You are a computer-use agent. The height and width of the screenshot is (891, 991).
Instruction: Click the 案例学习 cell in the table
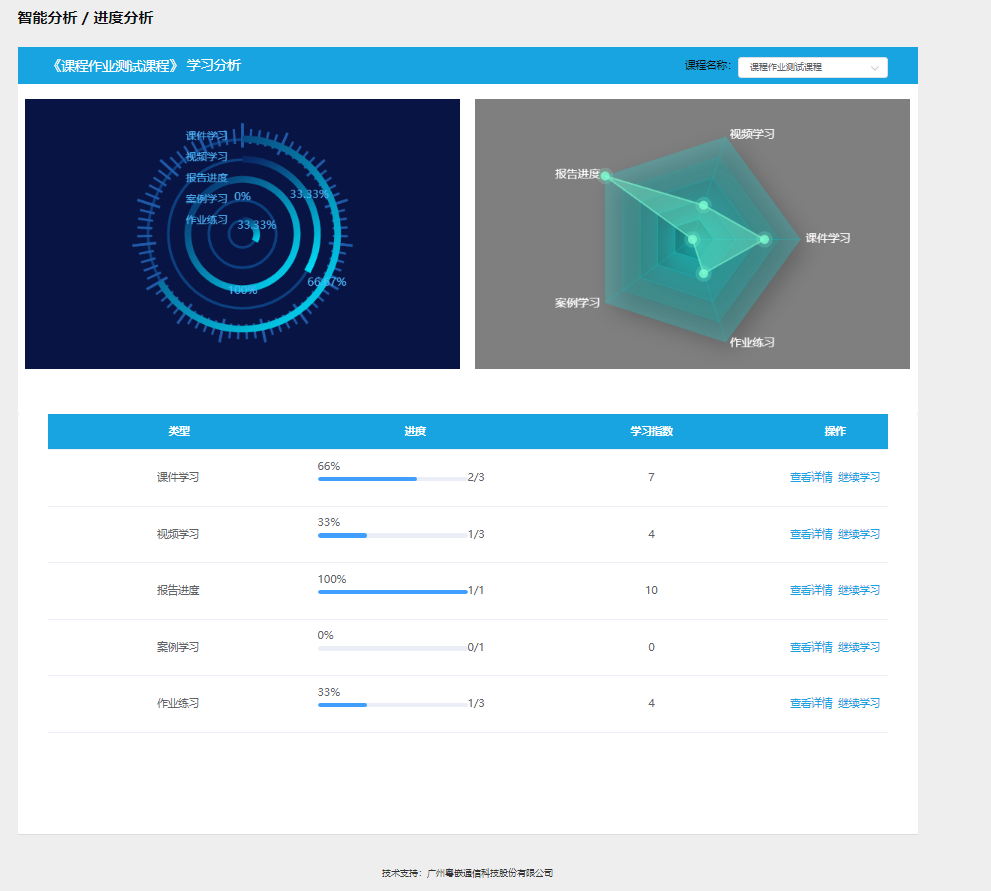click(x=178, y=647)
